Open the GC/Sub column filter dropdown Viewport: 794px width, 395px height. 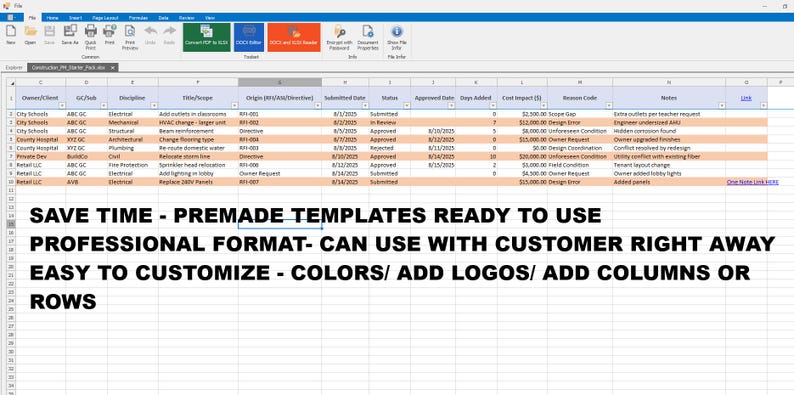pos(104,106)
